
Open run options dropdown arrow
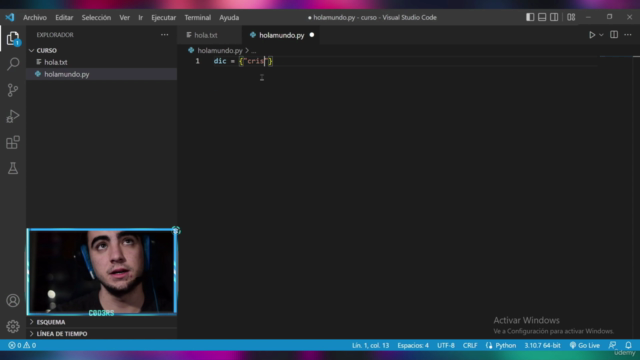601,35
